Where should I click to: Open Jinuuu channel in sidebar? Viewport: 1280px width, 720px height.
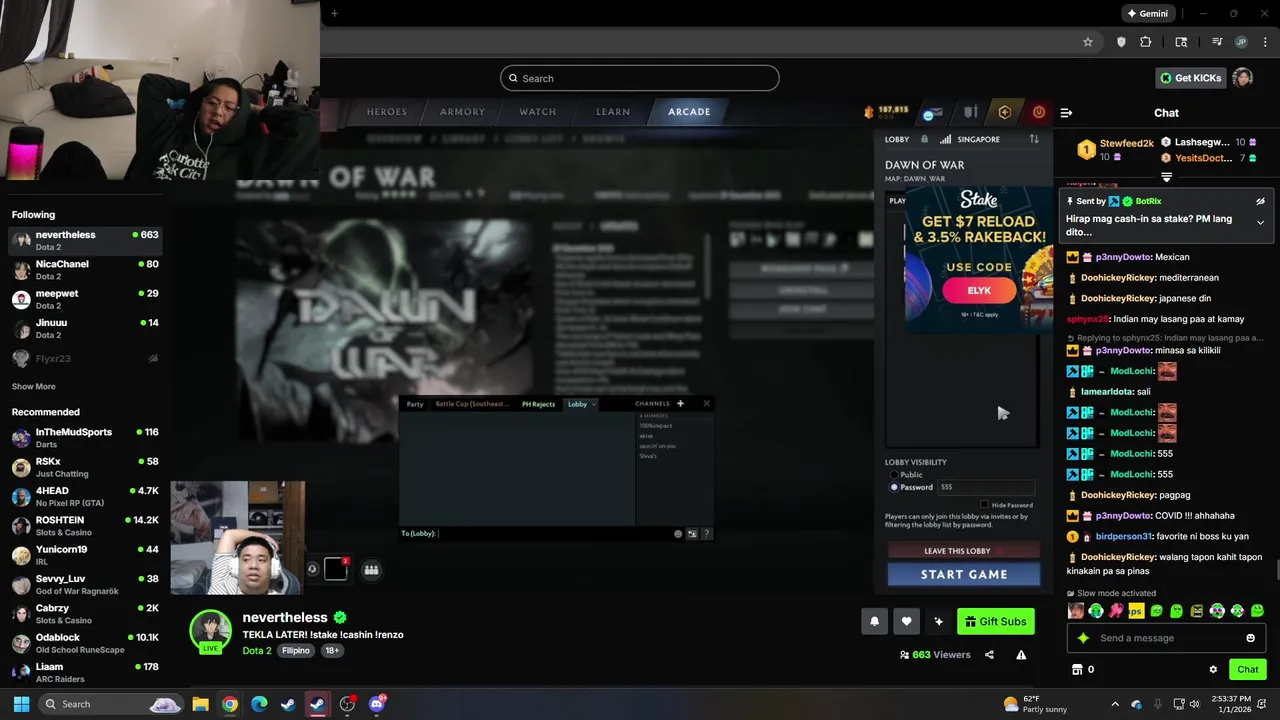pyautogui.click(x=85, y=328)
